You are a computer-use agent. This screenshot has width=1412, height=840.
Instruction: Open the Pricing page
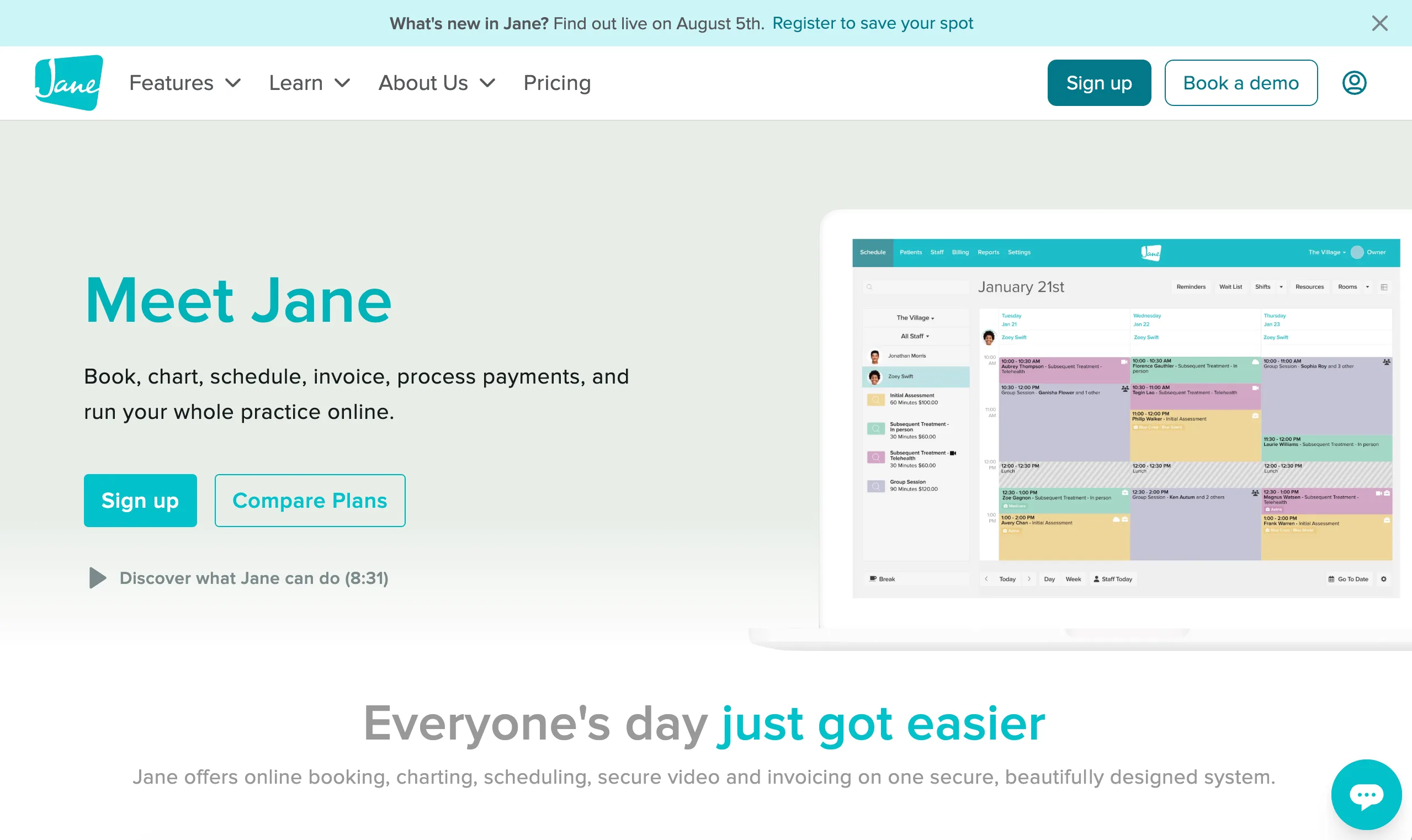coord(557,83)
